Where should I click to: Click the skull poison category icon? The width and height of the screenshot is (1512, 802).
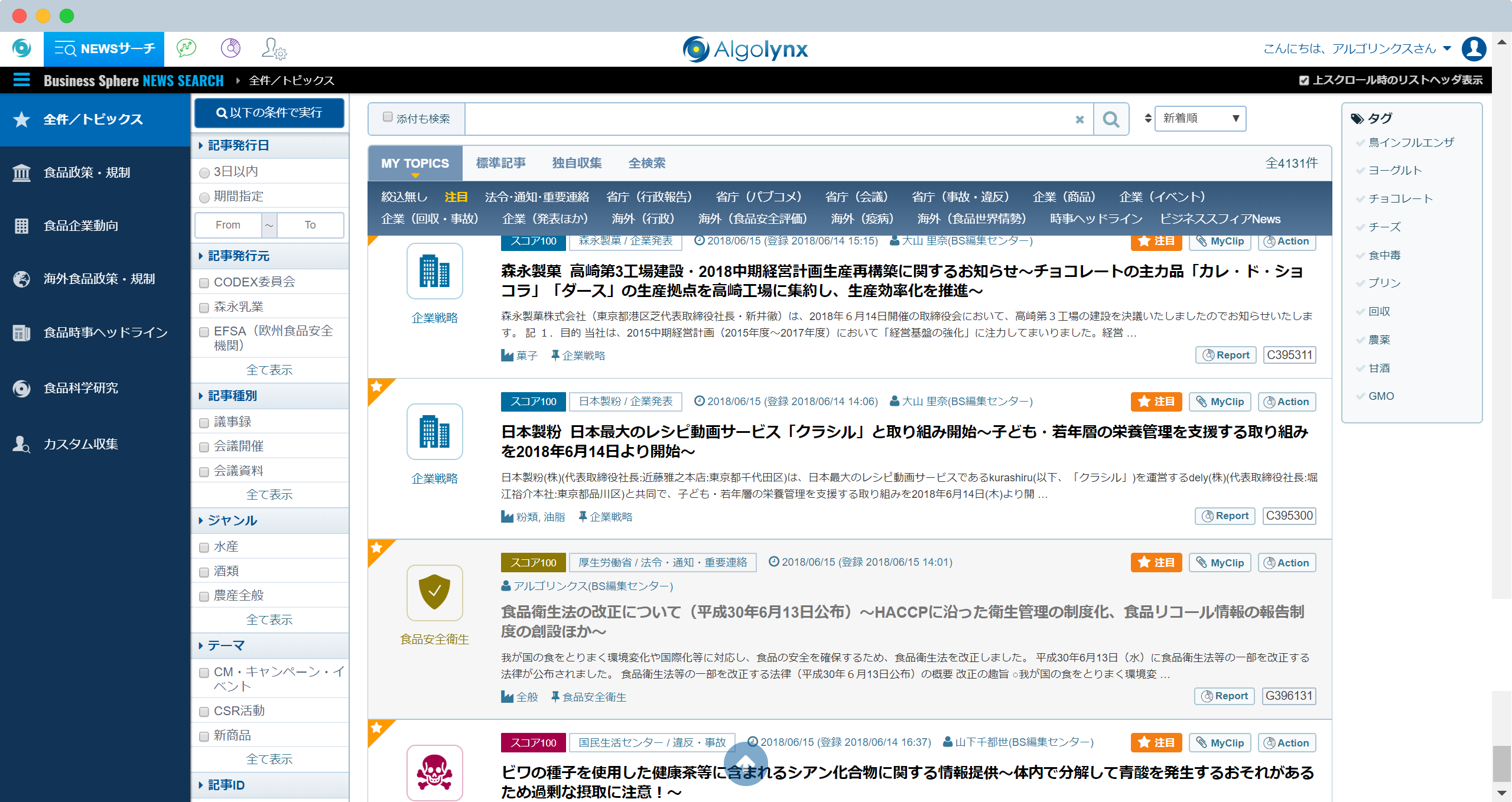(434, 772)
